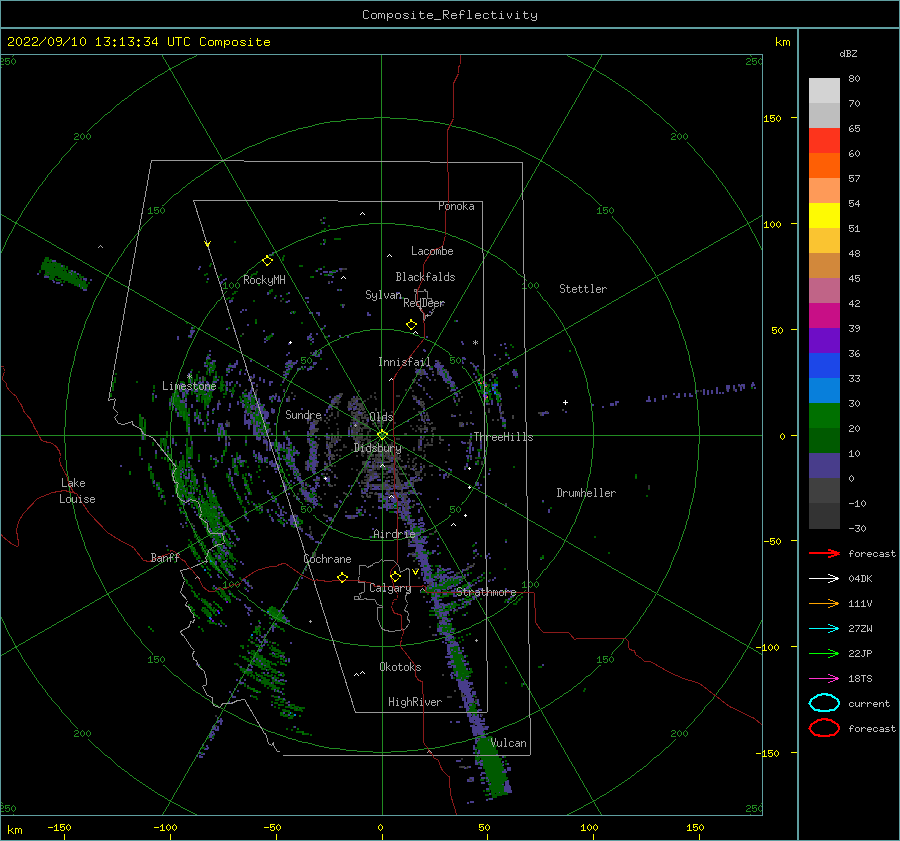The image size is (900, 841).
Task: Click the Stettler label
Action: point(583,289)
